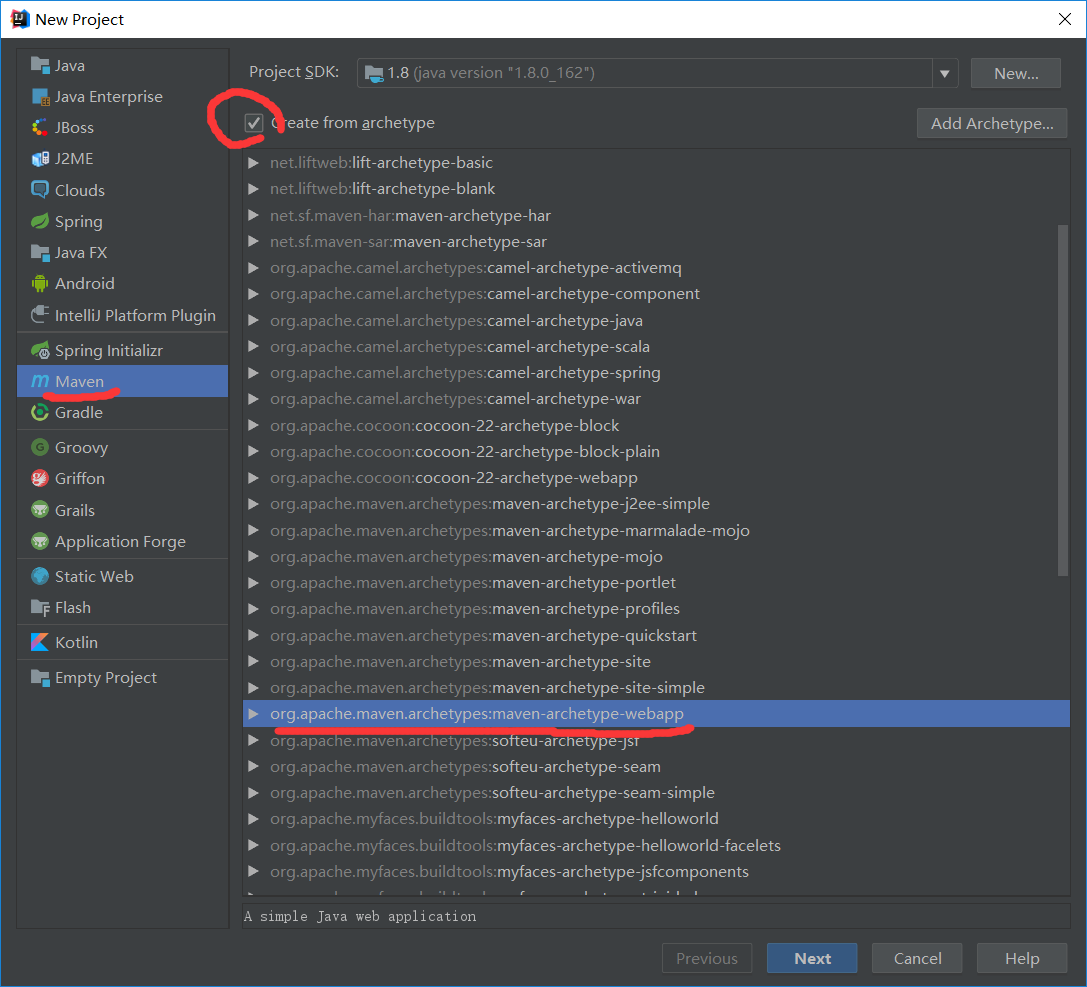Viewport: 1087px width, 987px height.
Task: Select the Java FX icon
Action: (x=40, y=252)
